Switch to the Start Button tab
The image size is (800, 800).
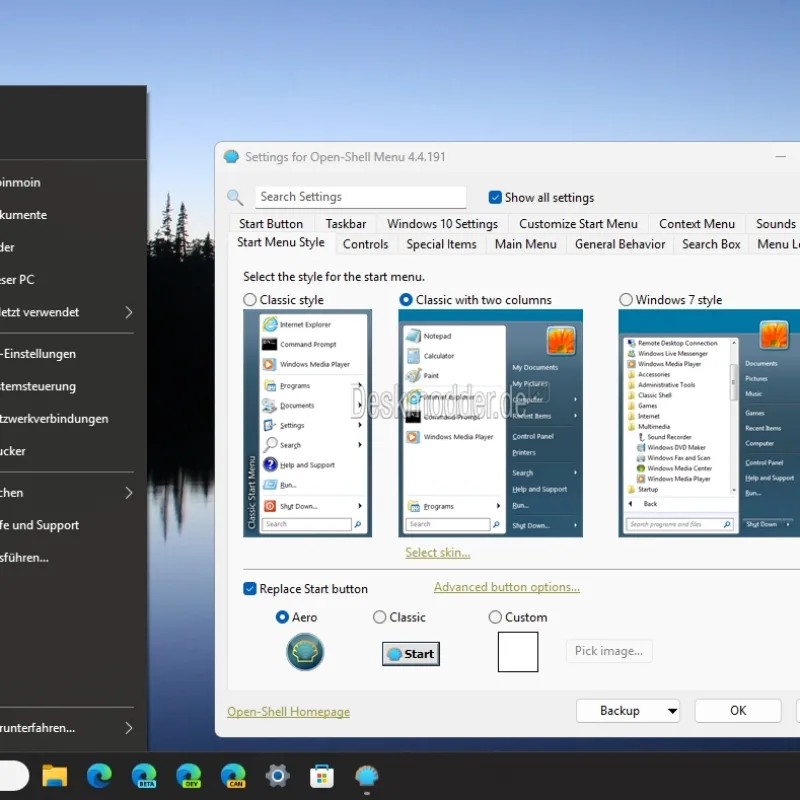pyautogui.click(x=270, y=224)
